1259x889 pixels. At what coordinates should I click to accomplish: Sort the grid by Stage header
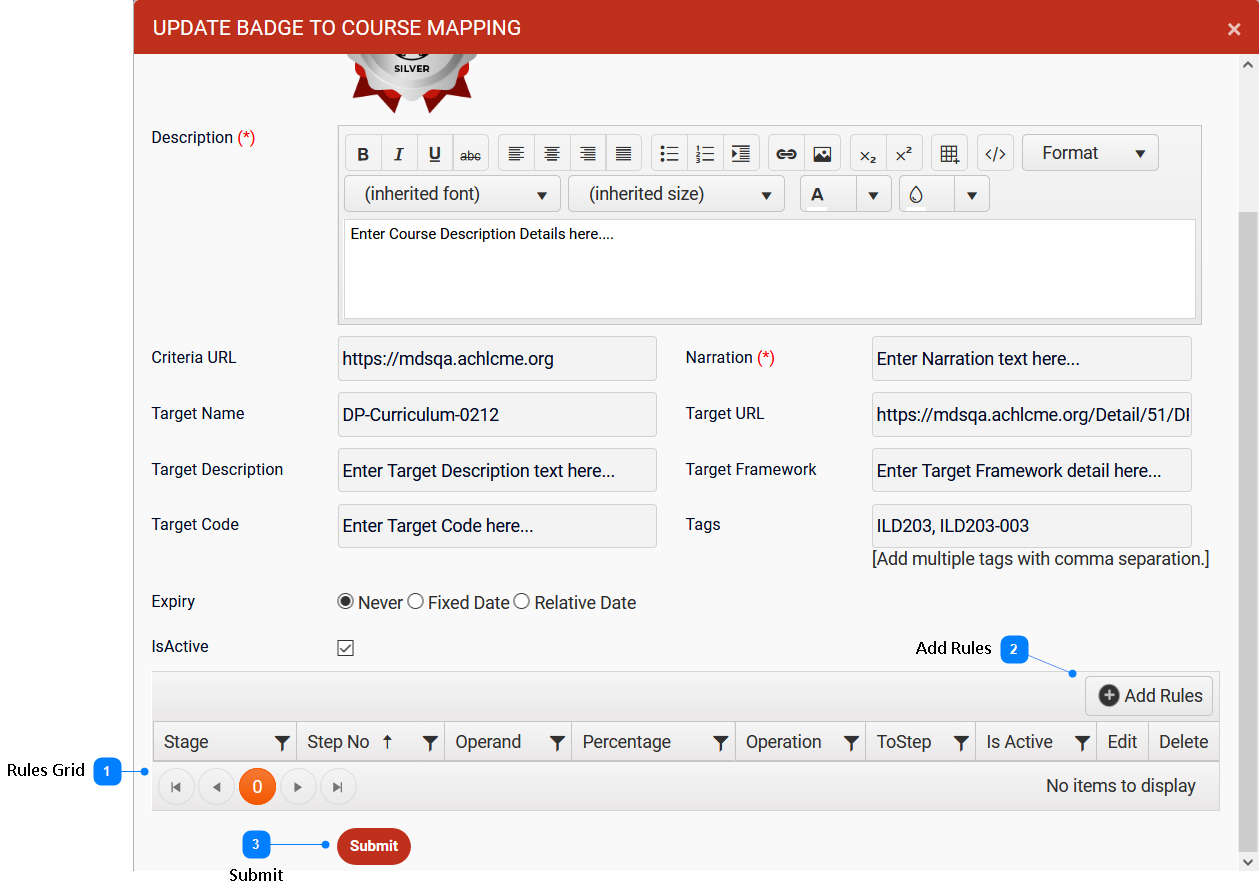186,742
